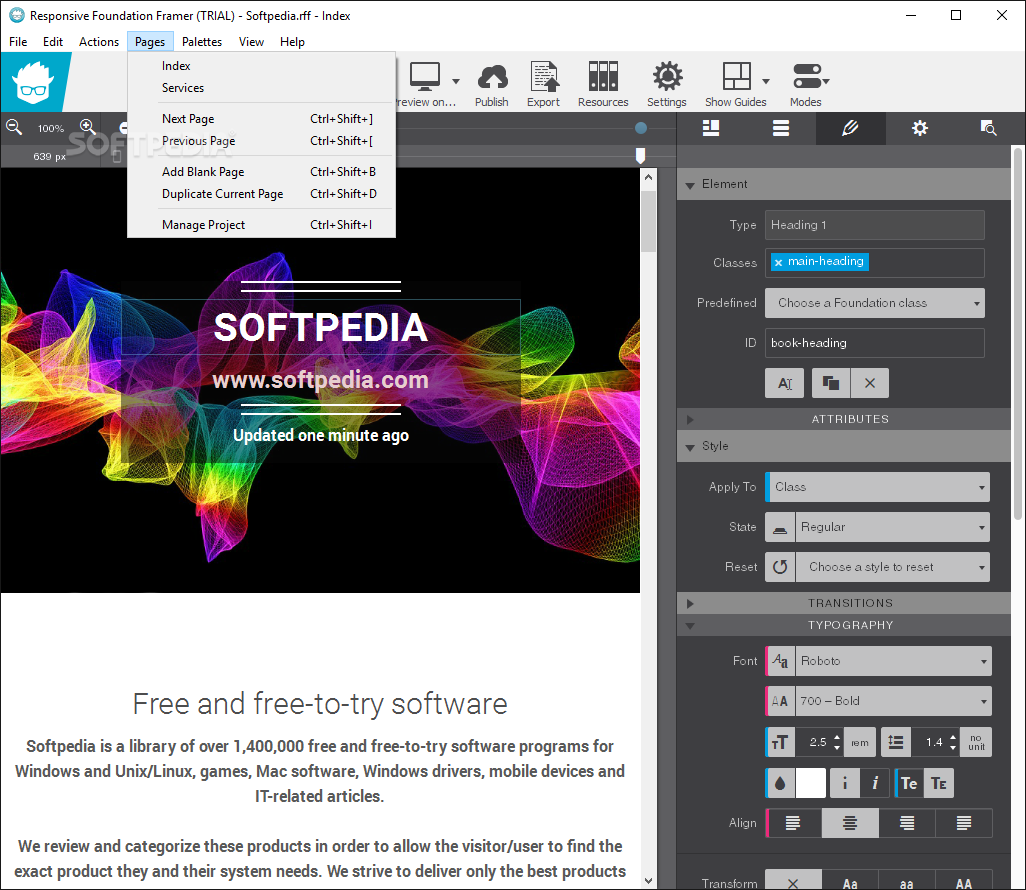Open the Inspect search pane tab
The width and height of the screenshot is (1026, 890).
tap(988, 128)
